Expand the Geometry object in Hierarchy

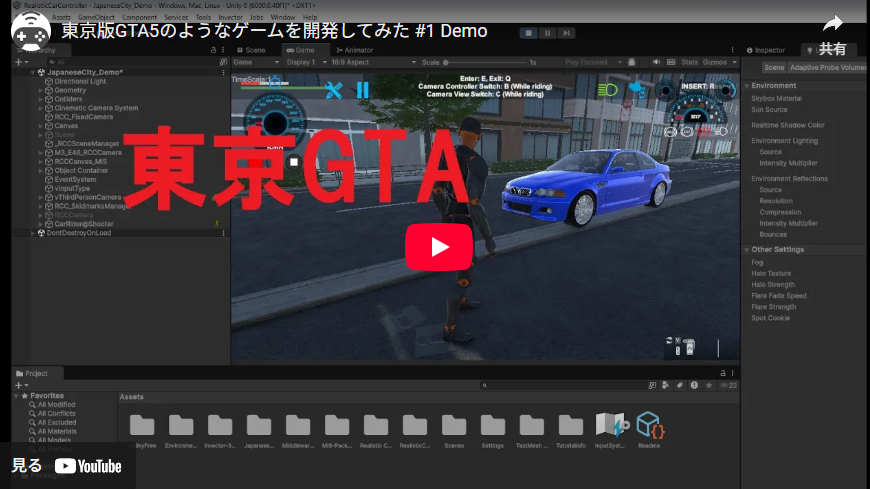click(x=41, y=90)
